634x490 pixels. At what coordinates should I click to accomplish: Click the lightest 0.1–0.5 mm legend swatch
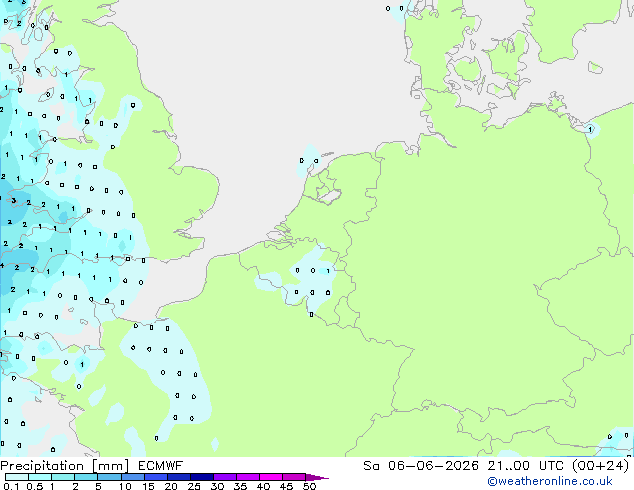(17, 477)
